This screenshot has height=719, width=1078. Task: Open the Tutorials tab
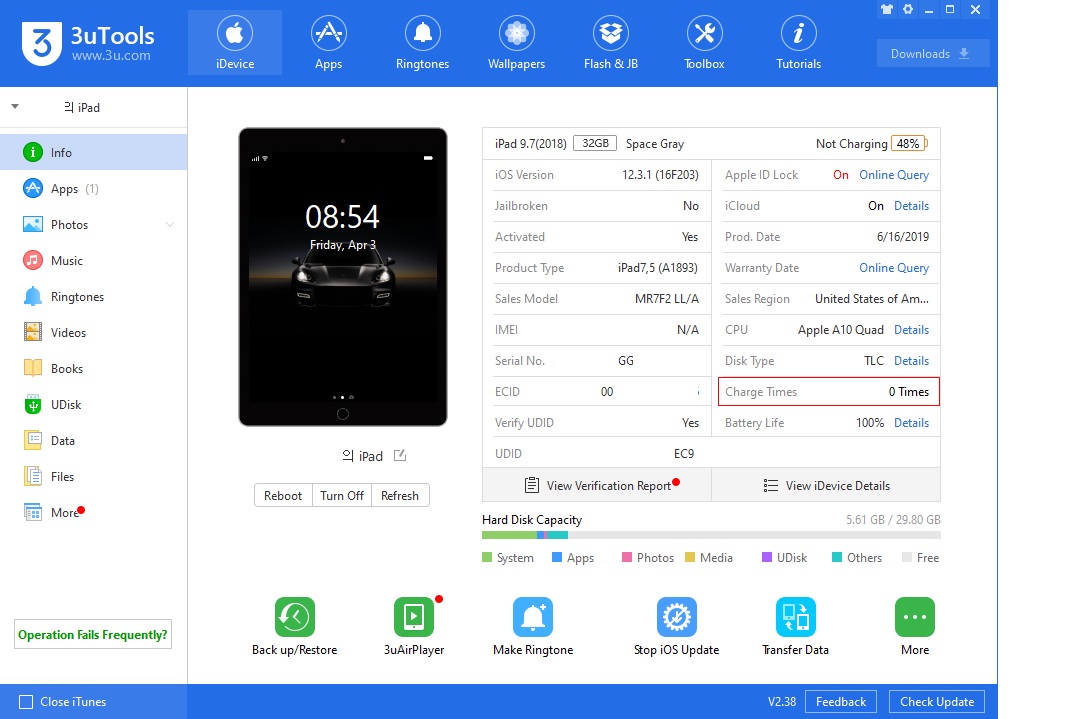(798, 43)
